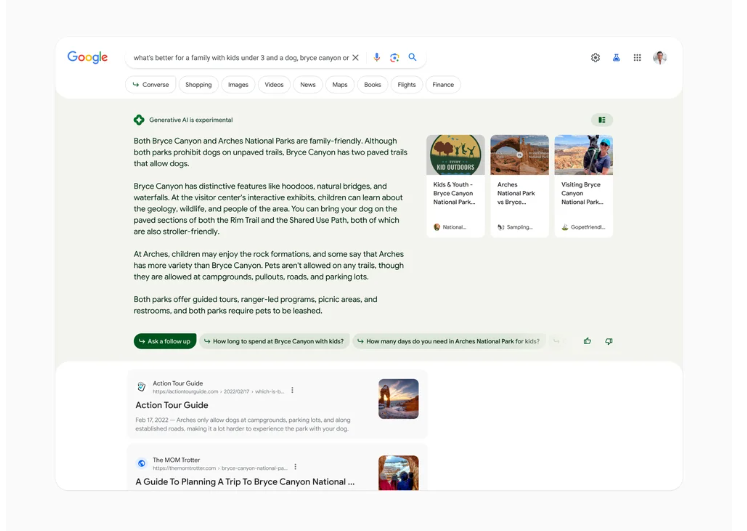Select 'How long to spend at Bryce Canyon' suggestion

pos(274,341)
